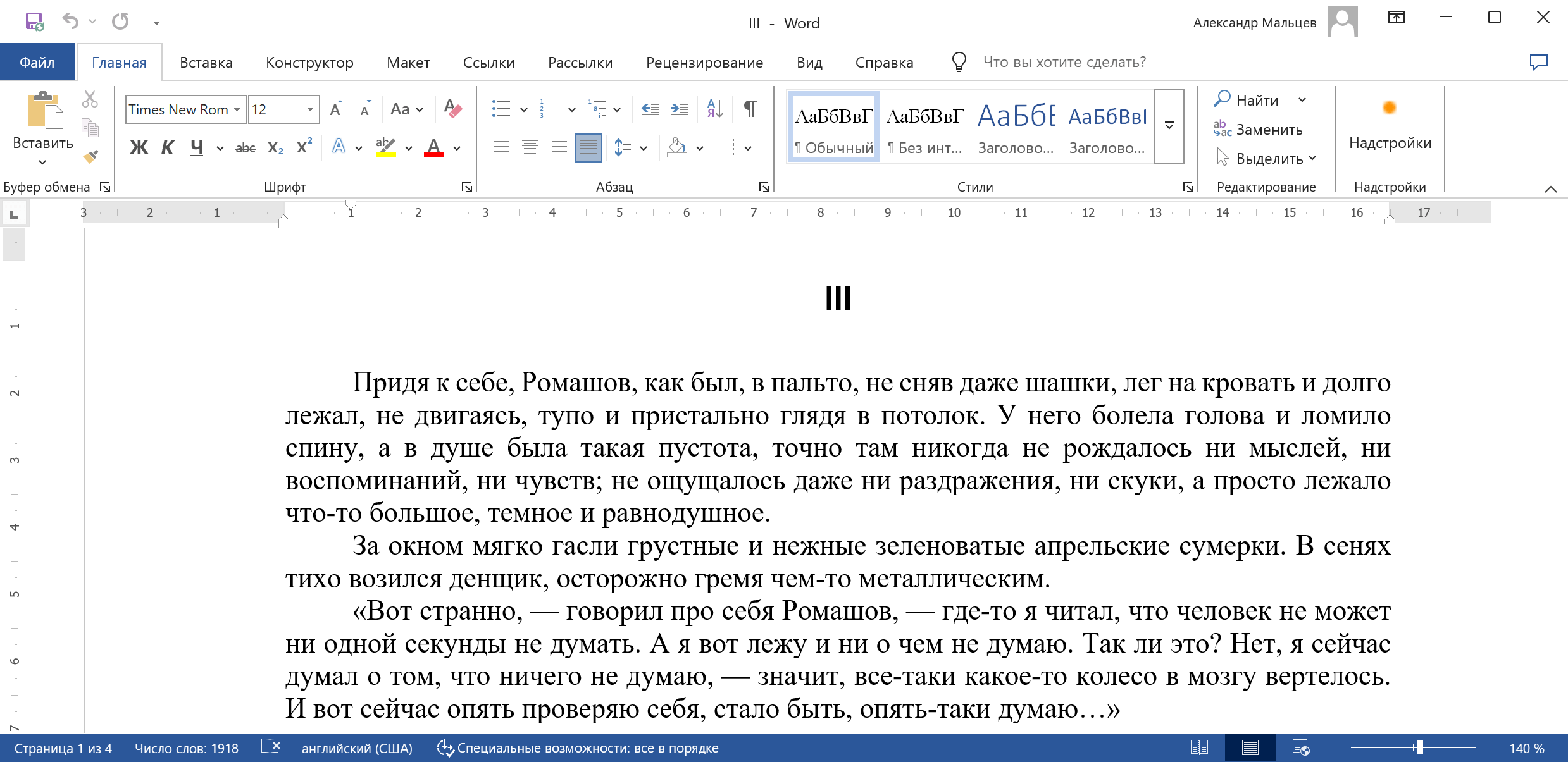1568x762 pixels.
Task: Expand the styles gallery
Action: point(1169,126)
